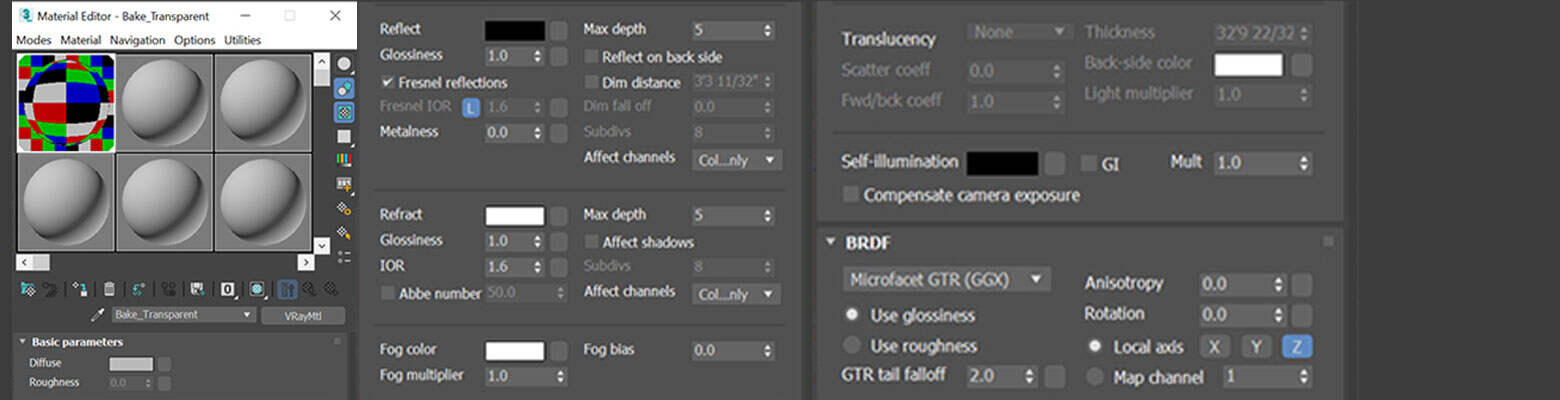Viewport: 1560px width, 400px height.
Task: Pick material from object eyedropper
Action: (97, 315)
